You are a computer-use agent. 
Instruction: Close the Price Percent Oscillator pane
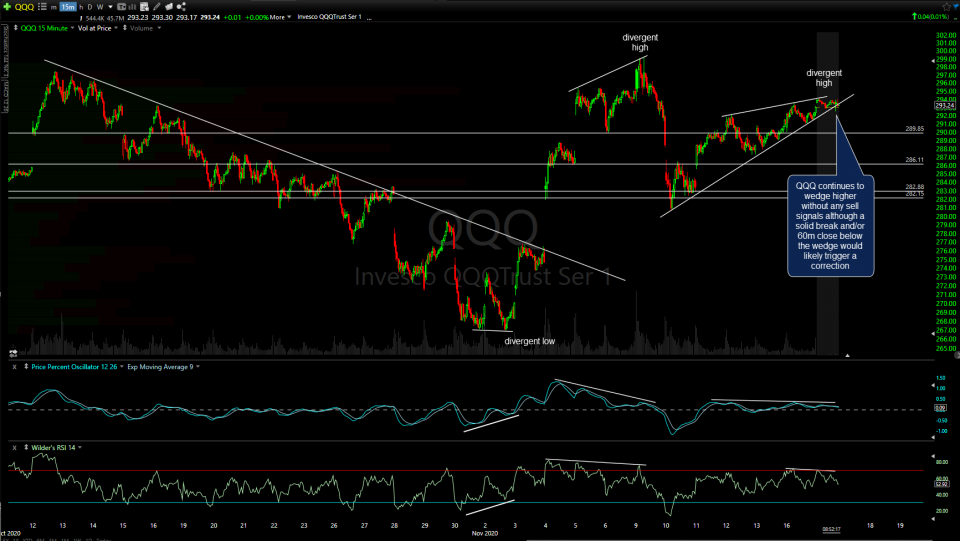[14, 367]
